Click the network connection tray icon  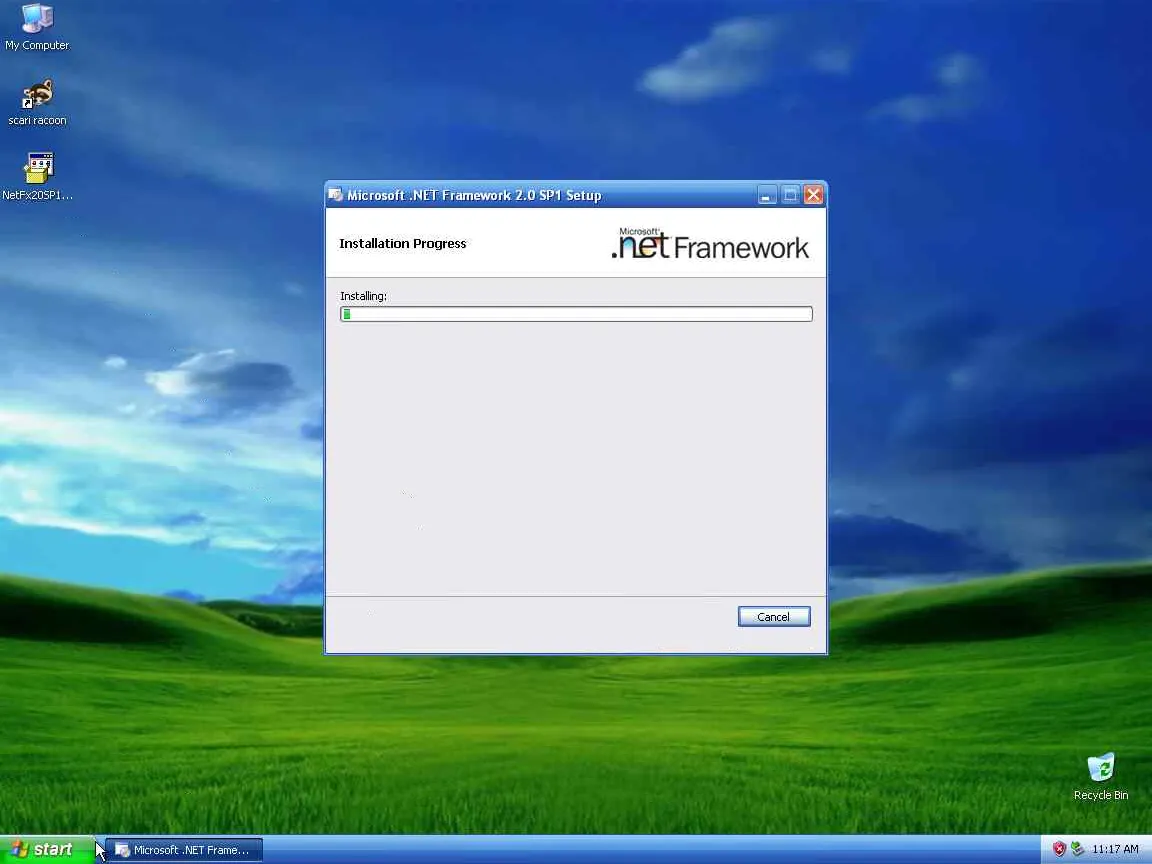pyautogui.click(x=1077, y=849)
